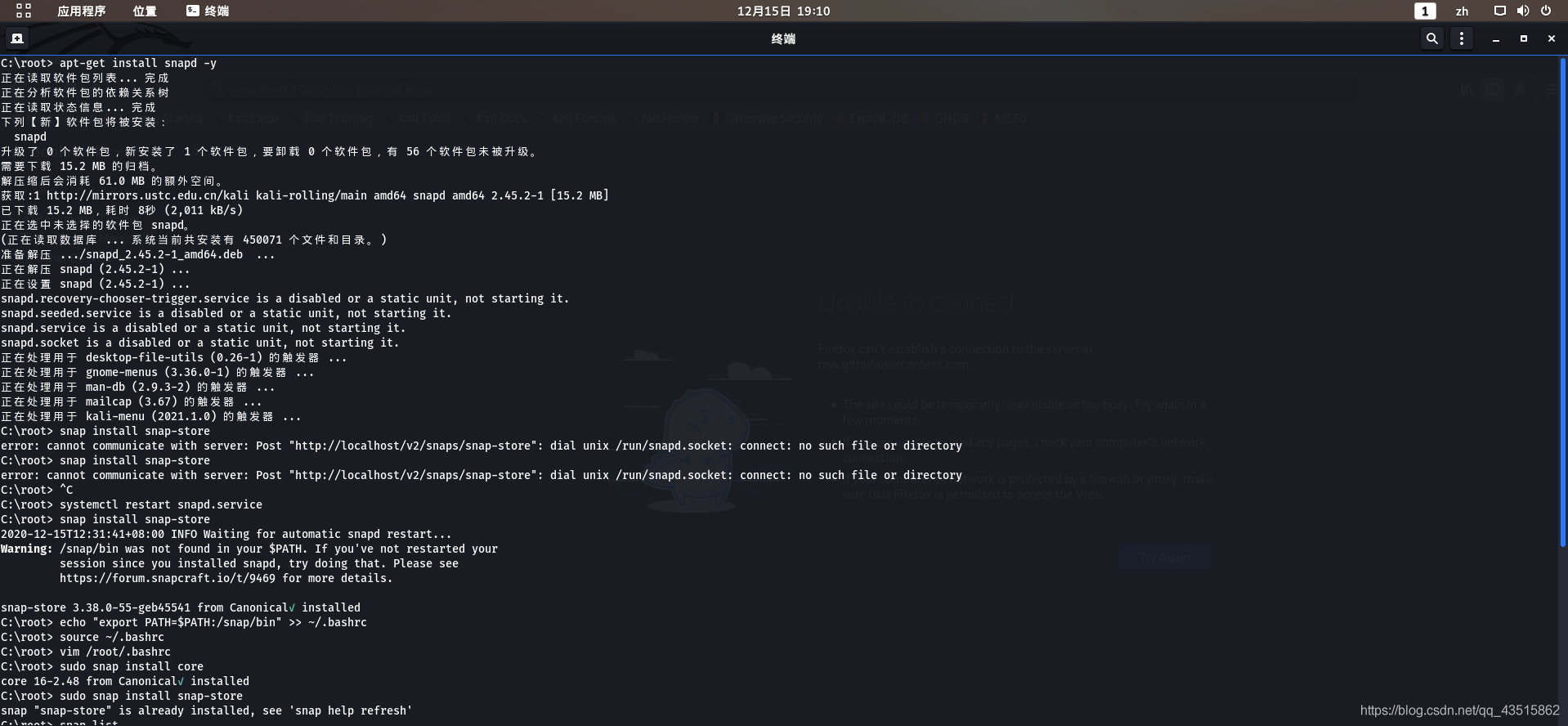Click 'snapd.seeded.service is a disabled' line
This screenshot has height=726, width=1568.
coord(226,313)
